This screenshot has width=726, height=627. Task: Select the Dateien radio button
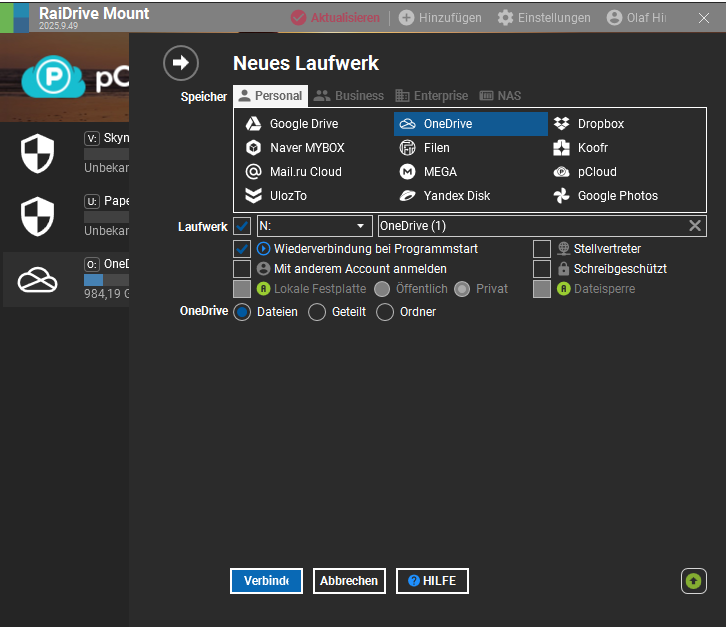tap(242, 312)
